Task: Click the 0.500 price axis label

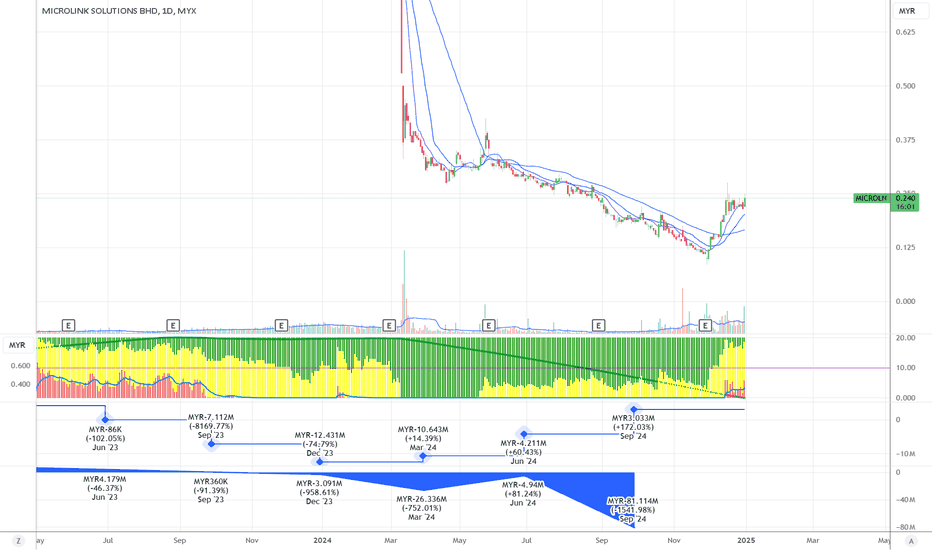Action: pyautogui.click(x=905, y=86)
